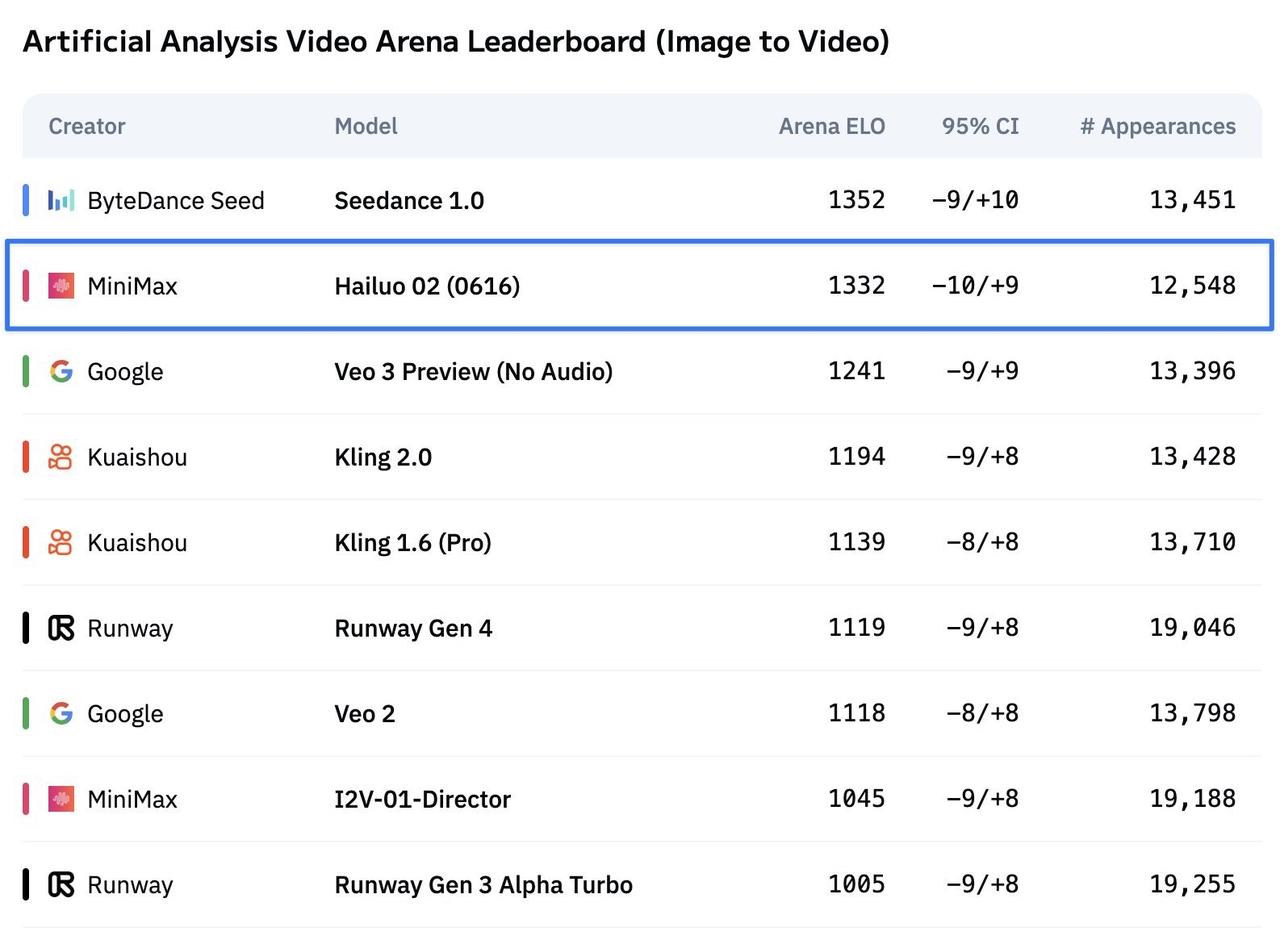Open the Seedance 1.0 model name

pos(409,201)
